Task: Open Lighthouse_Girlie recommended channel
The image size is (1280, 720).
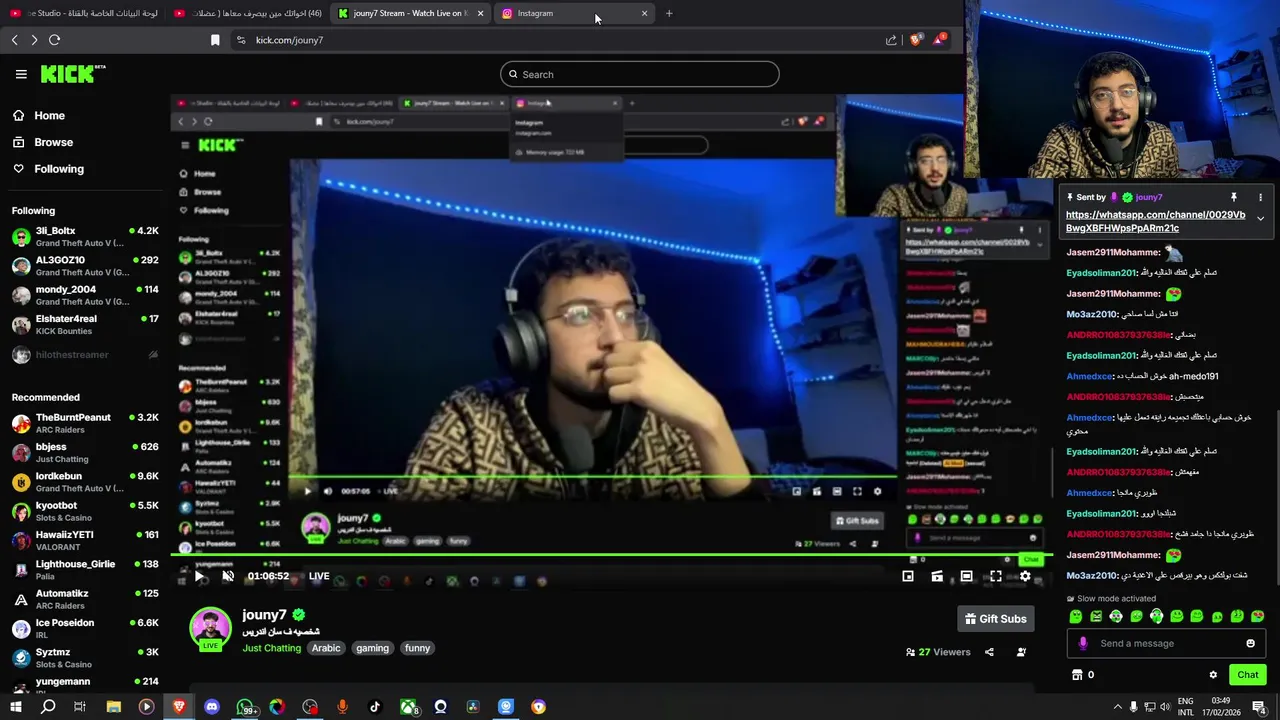Action: (84, 570)
